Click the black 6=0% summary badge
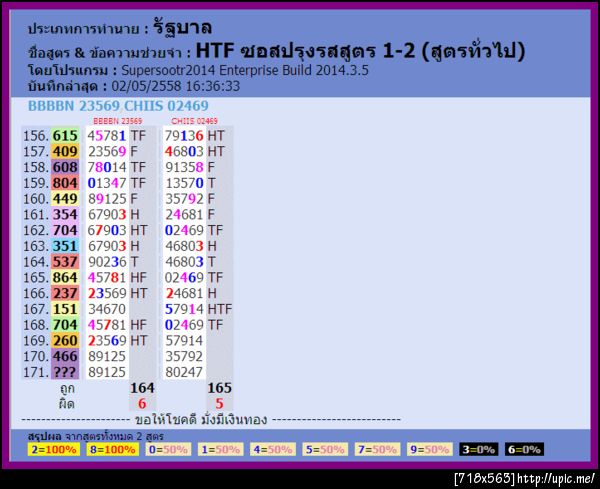 (524, 450)
